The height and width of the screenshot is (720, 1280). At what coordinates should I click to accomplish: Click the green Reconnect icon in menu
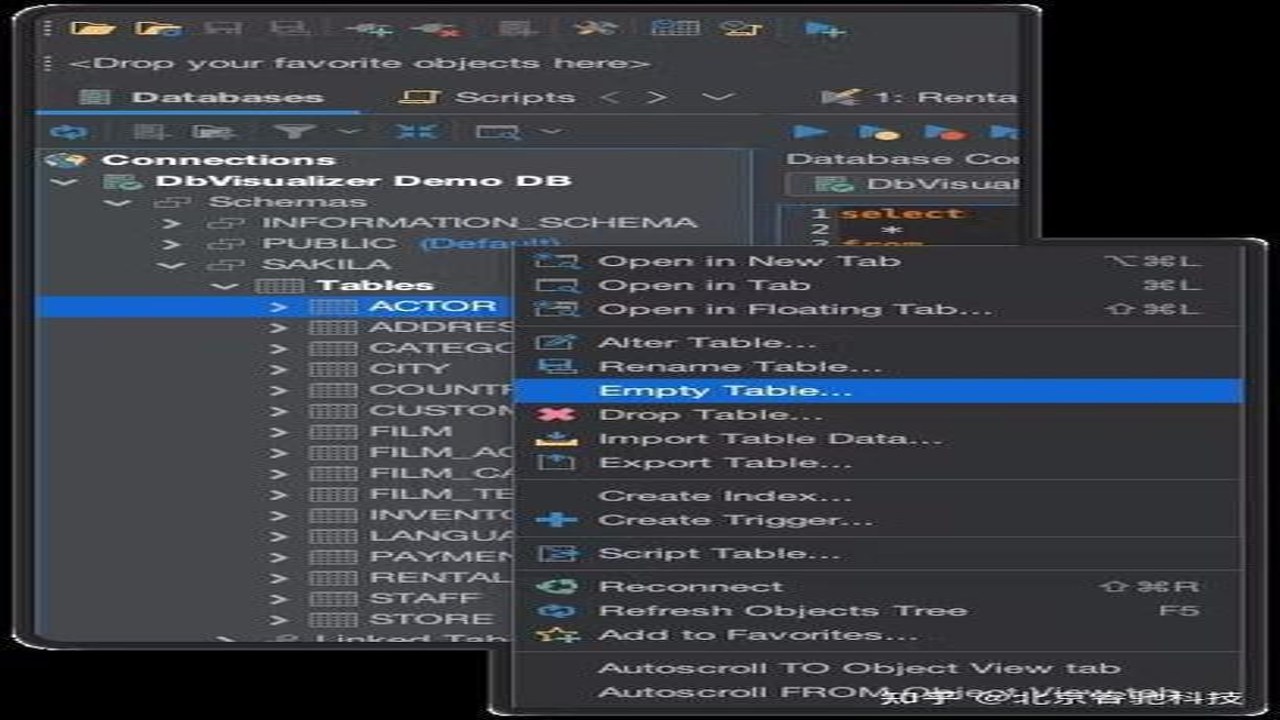click(x=557, y=587)
